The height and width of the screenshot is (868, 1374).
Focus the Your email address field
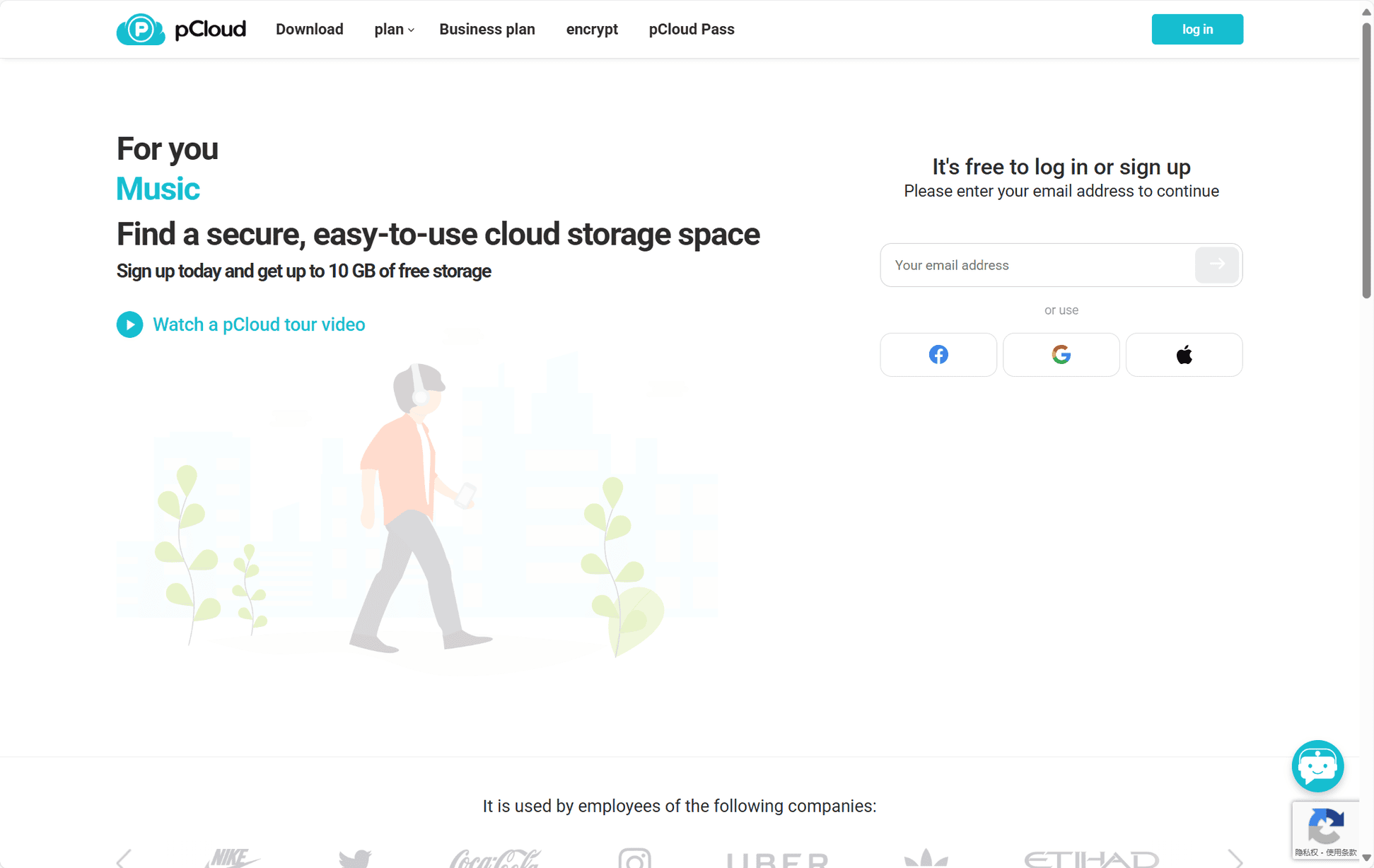[x=1037, y=265]
